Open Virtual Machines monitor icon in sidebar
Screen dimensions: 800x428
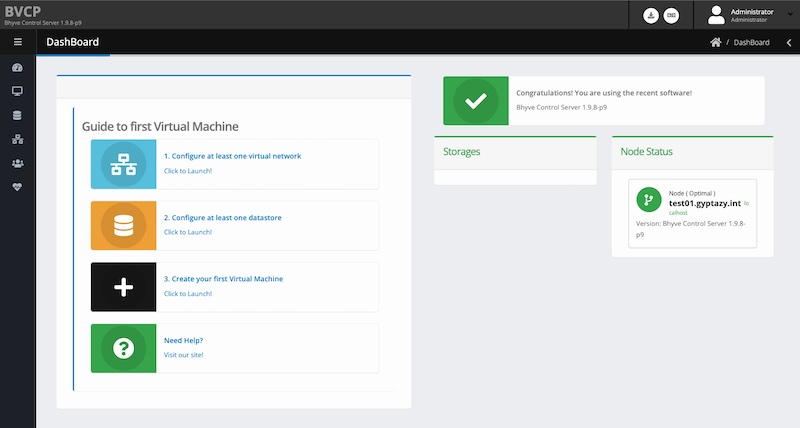(17, 91)
